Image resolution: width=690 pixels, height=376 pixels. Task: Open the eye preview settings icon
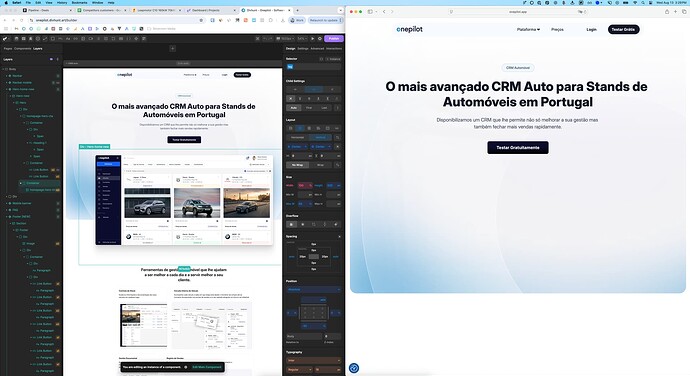pyautogui.click(x=319, y=39)
